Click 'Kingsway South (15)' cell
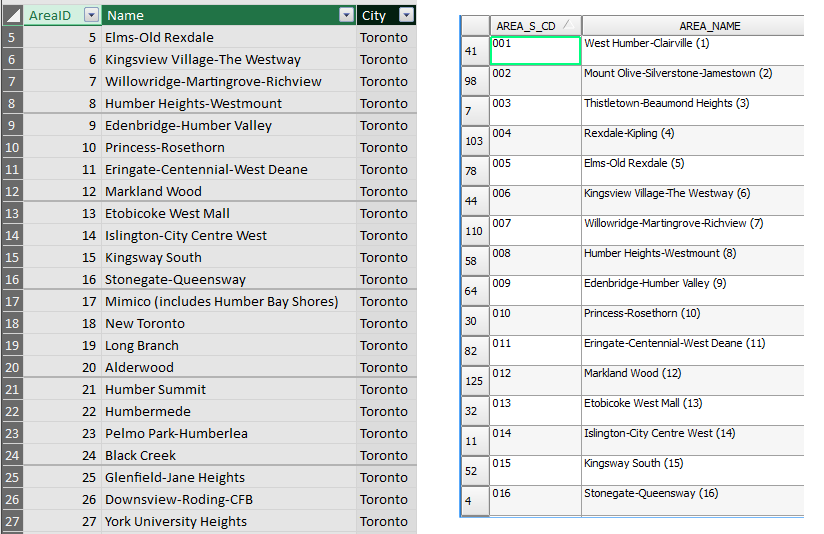824x534 pixels. point(693,470)
